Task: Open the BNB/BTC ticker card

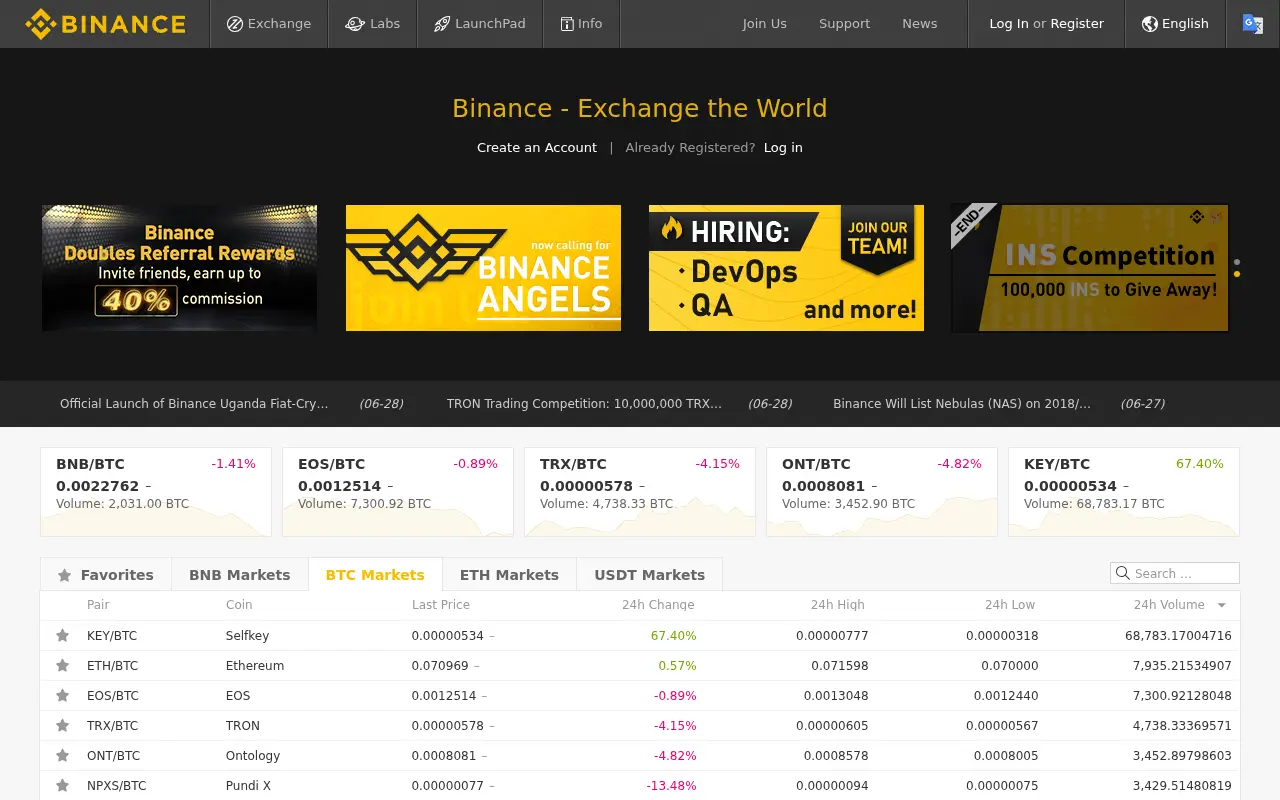Action: pos(156,492)
